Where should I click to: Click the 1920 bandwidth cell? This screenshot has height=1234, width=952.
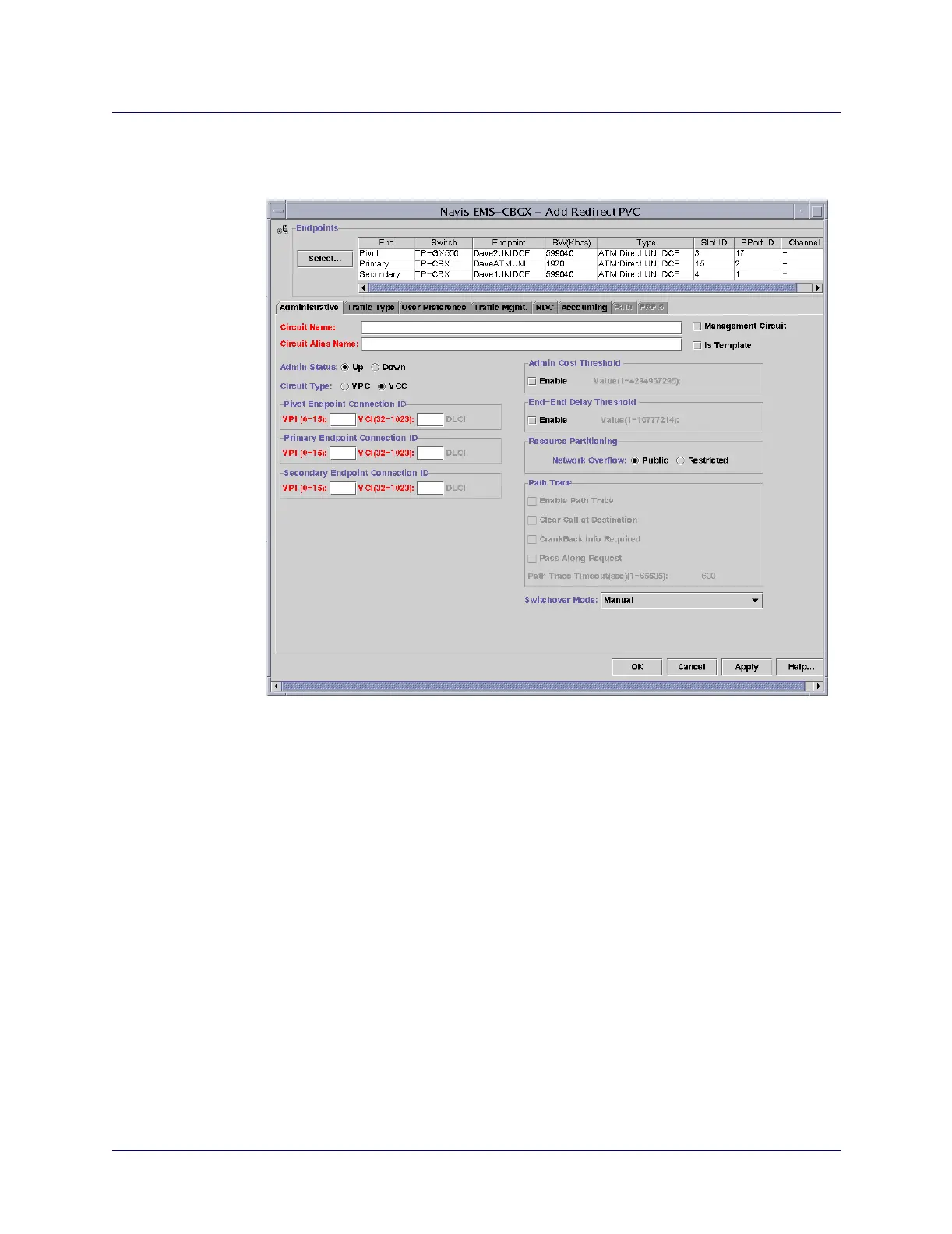click(x=571, y=264)
